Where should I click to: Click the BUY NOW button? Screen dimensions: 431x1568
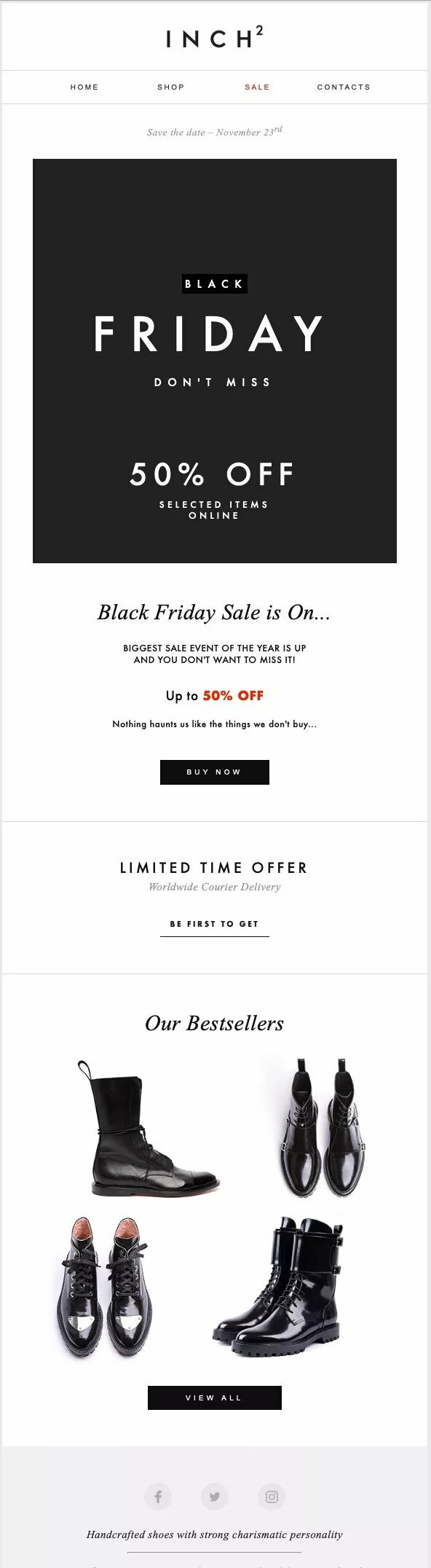pos(215,772)
